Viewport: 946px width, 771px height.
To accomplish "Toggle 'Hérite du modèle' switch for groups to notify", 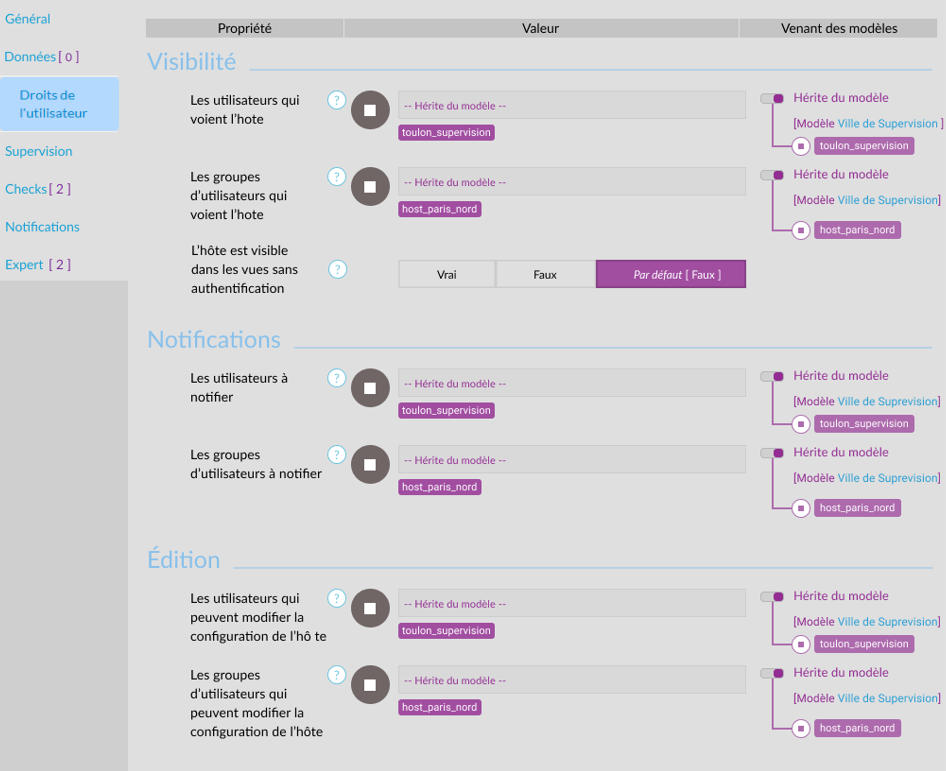I will coord(771,453).
